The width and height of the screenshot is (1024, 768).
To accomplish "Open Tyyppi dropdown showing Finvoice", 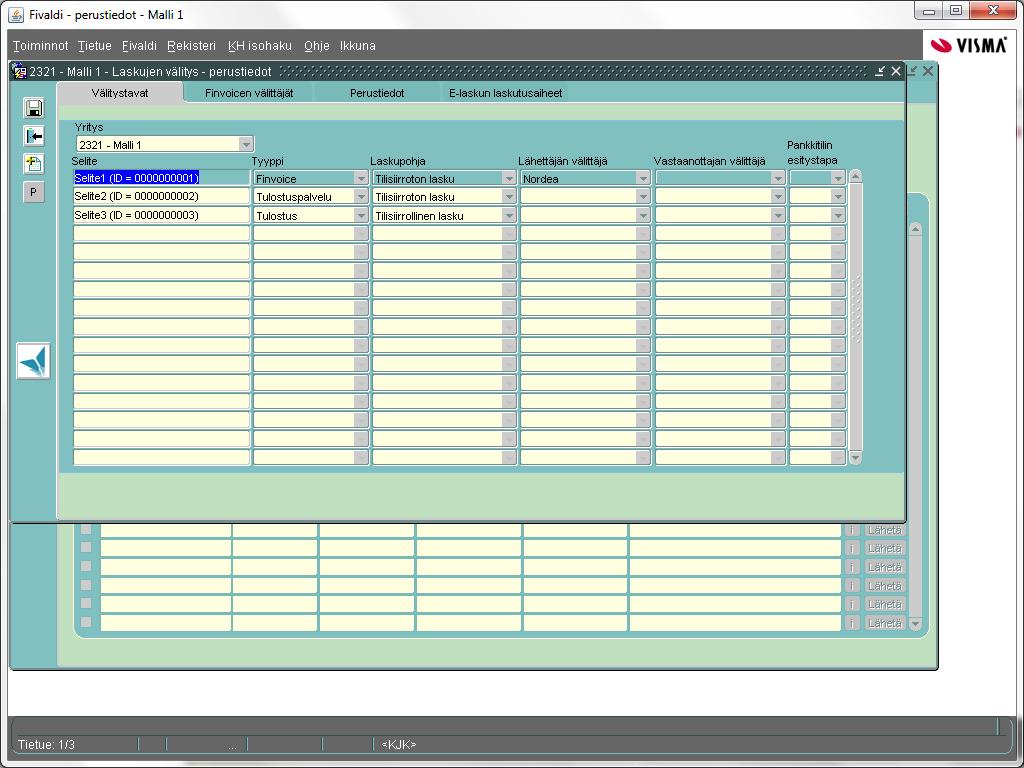I will click(360, 178).
